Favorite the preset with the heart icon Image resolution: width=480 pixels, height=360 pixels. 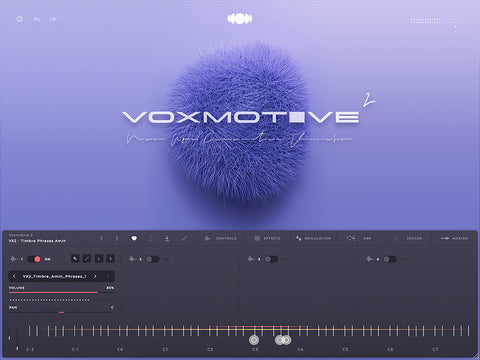(x=134, y=238)
